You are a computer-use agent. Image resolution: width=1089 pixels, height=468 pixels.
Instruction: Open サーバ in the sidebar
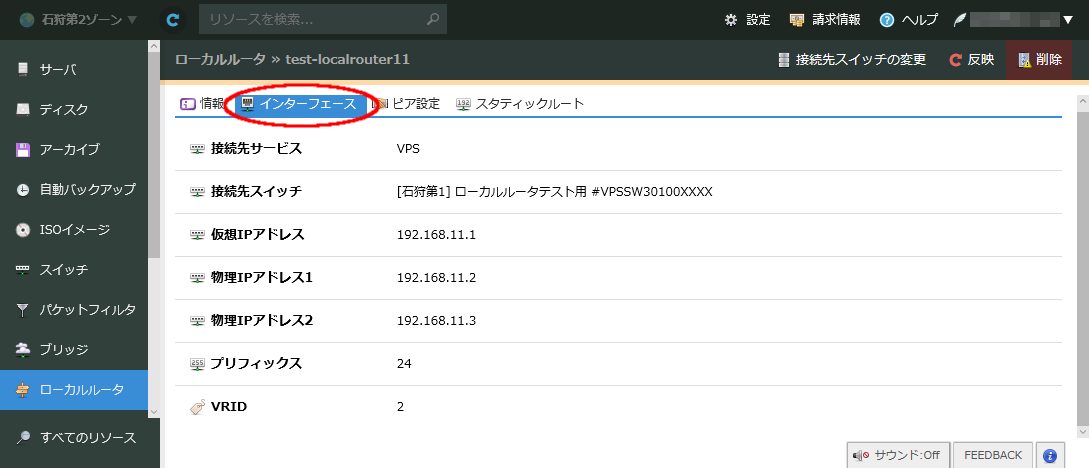57,69
